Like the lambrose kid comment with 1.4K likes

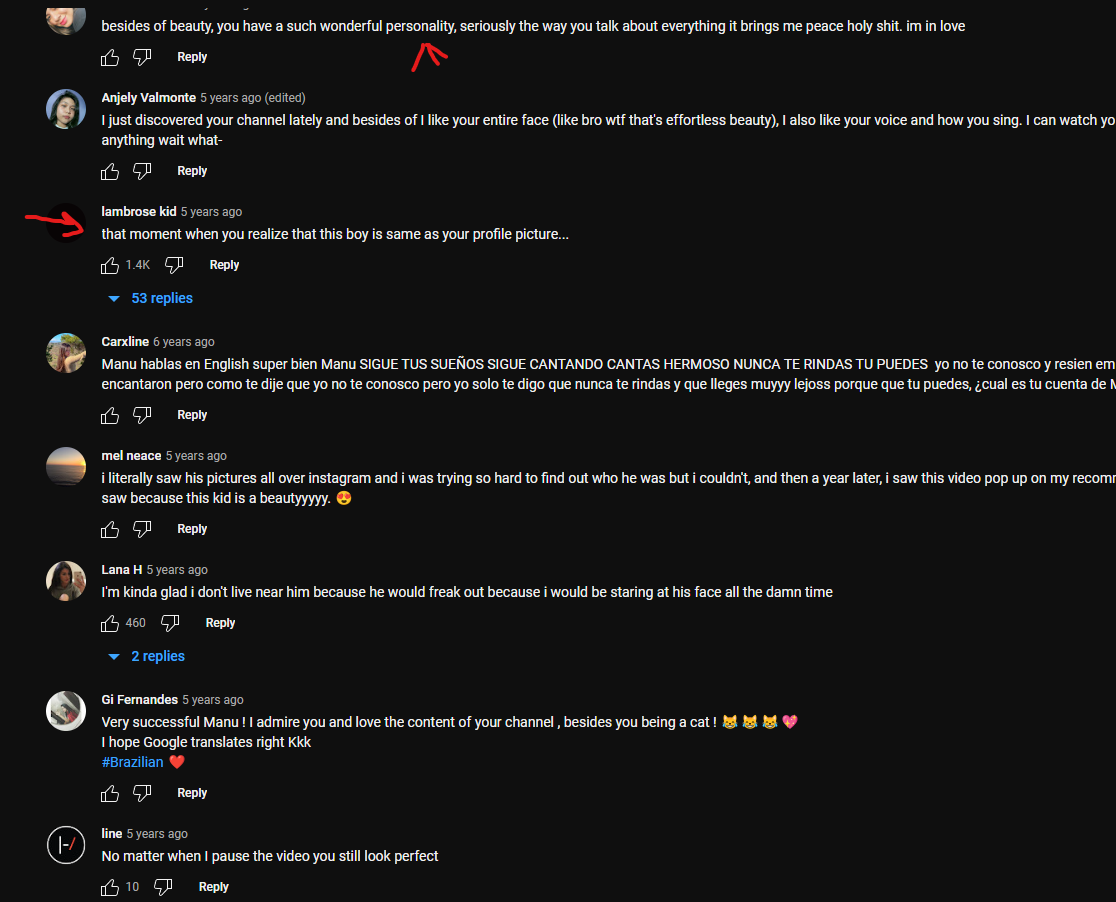click(x=110, y=266)
